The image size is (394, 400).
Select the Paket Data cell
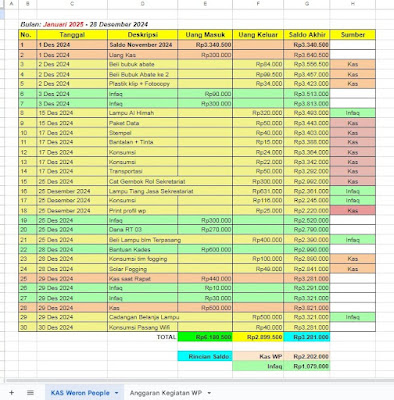(x=143, y=123)
